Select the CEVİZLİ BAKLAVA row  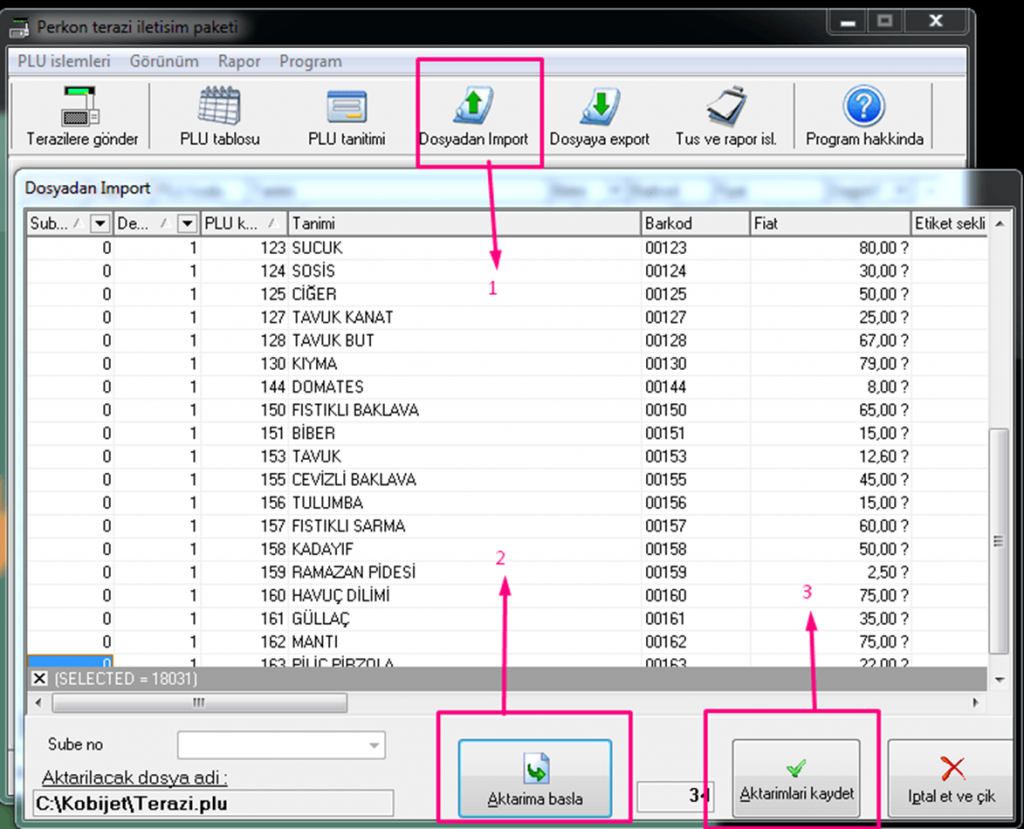pyautogui.click(x=507, y=480)
